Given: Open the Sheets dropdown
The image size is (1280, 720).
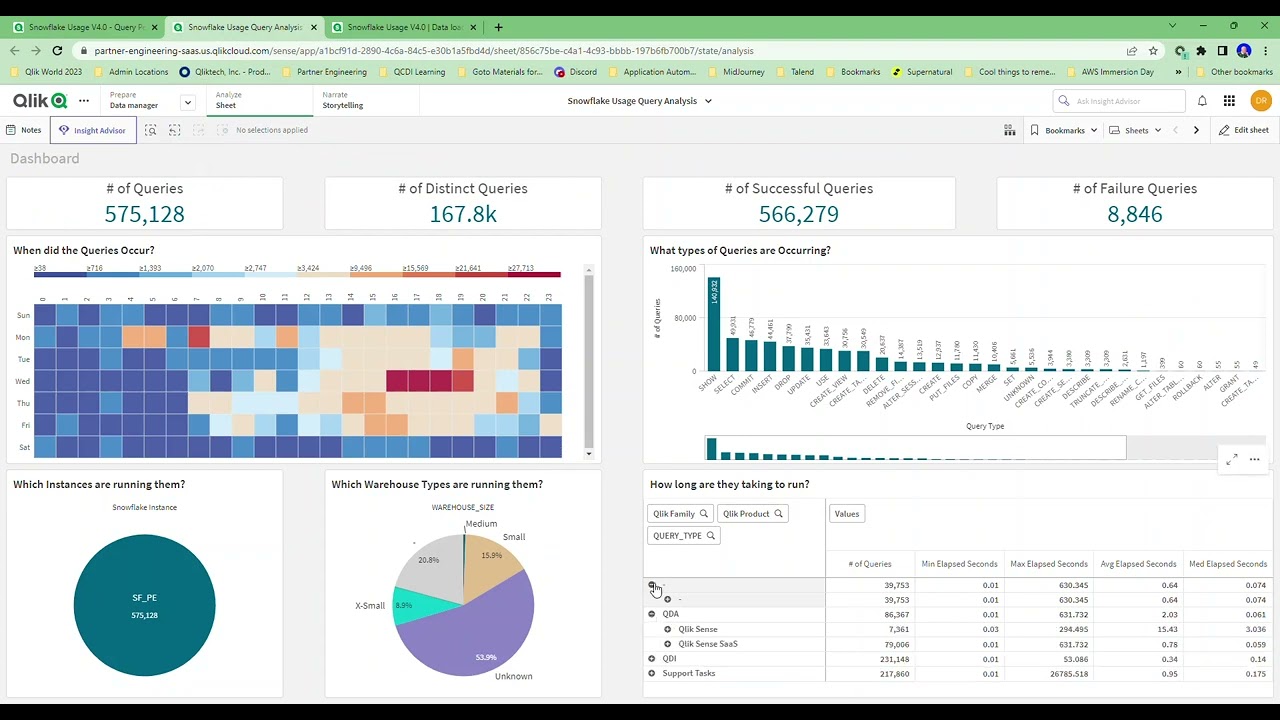Looking at the screenshot, I should [1135, 130].
